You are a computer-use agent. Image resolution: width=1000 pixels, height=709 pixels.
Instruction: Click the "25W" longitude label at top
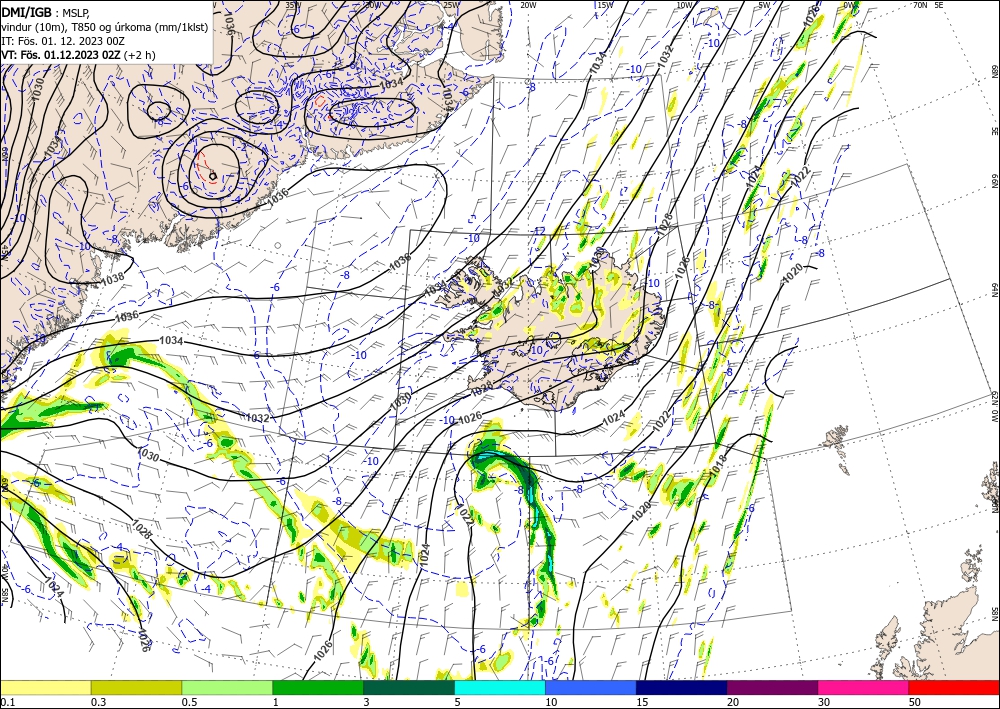[451, 5]
